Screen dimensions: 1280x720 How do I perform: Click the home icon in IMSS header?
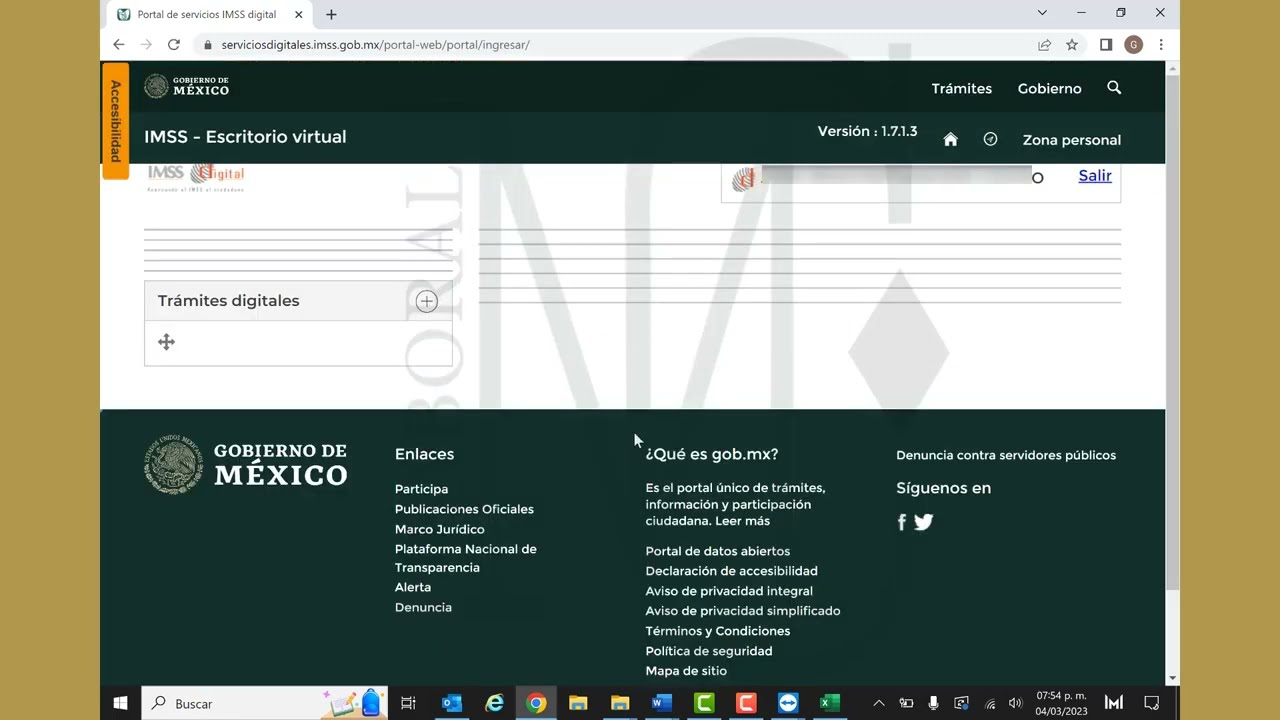click(x=950, y=140)
